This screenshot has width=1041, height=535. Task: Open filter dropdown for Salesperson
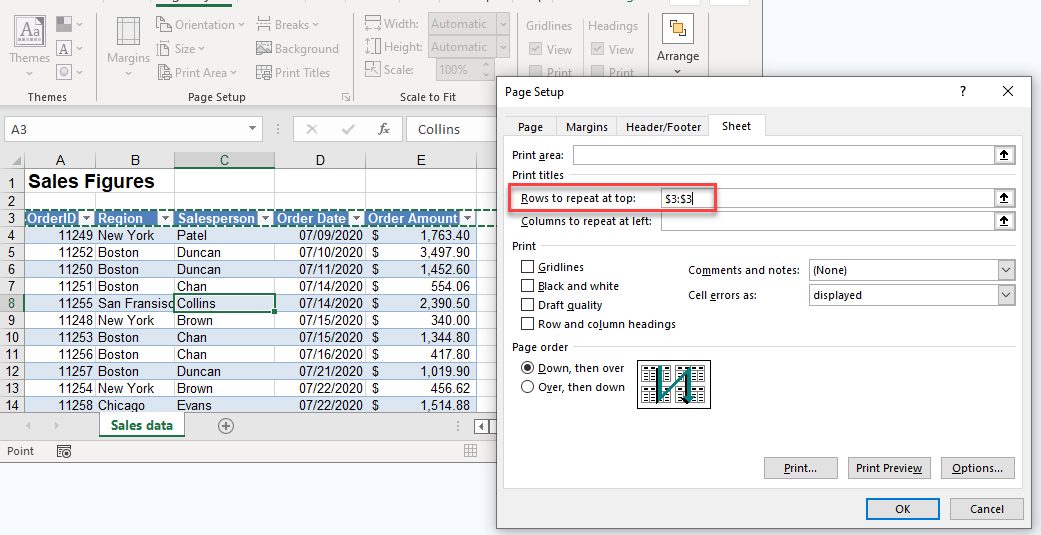pos(266,218)
